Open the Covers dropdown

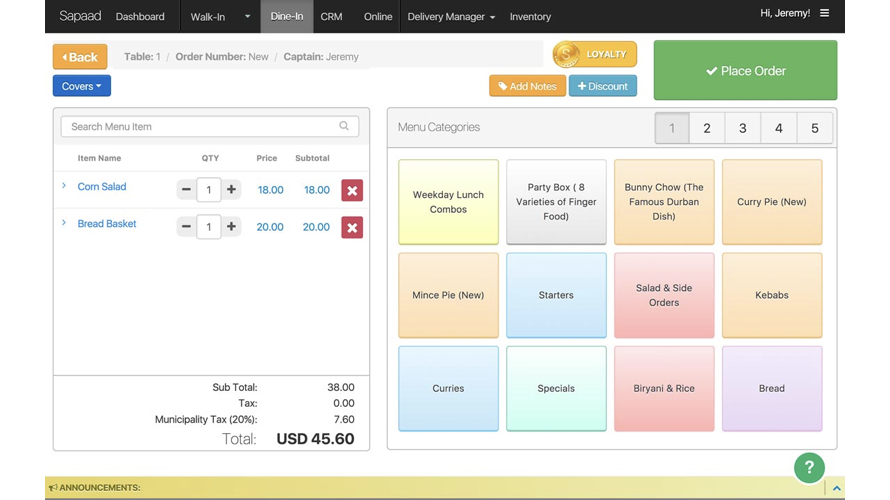pos(81,87)
